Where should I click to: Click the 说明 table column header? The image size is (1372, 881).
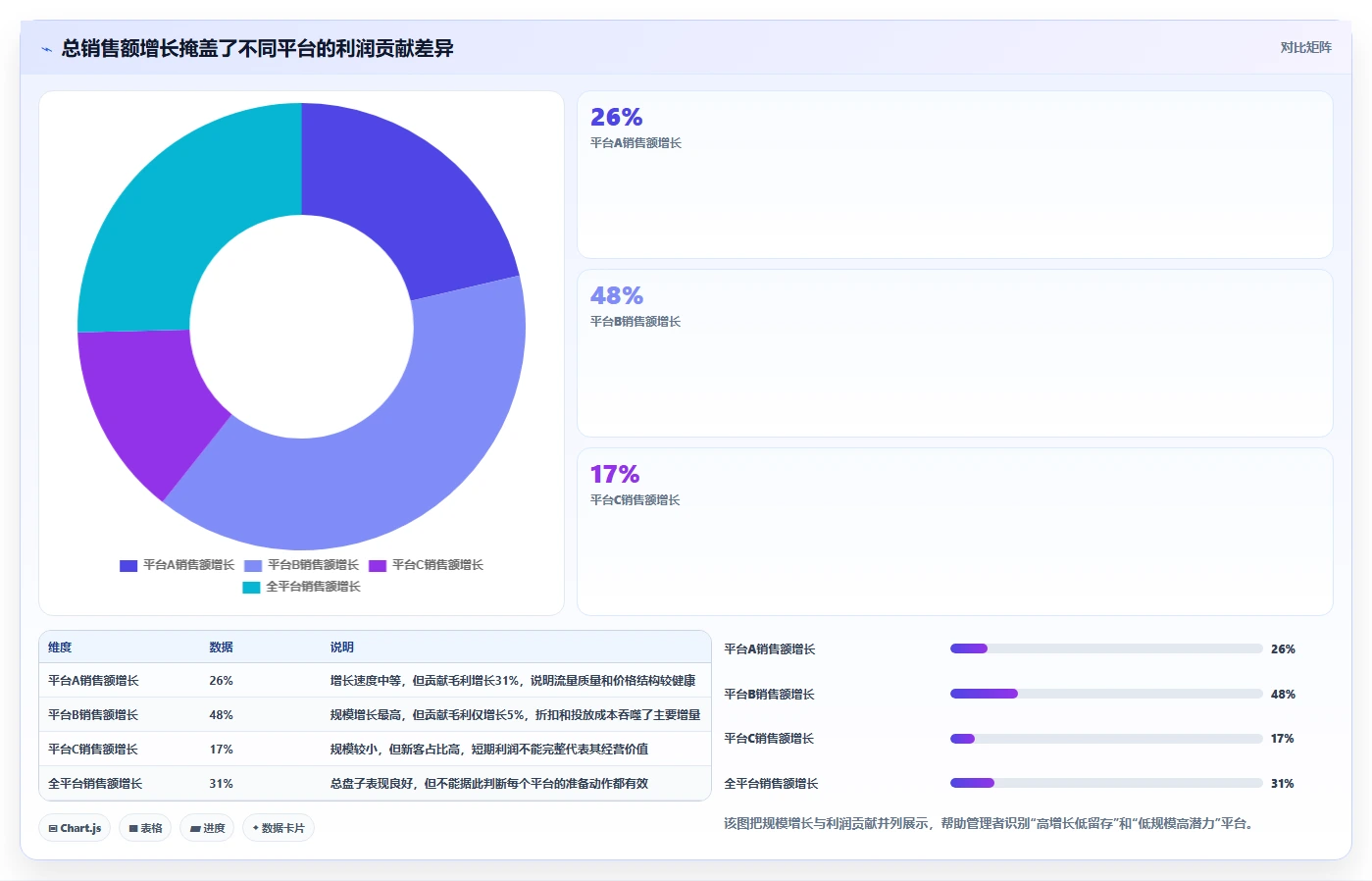tap(341, 648)
